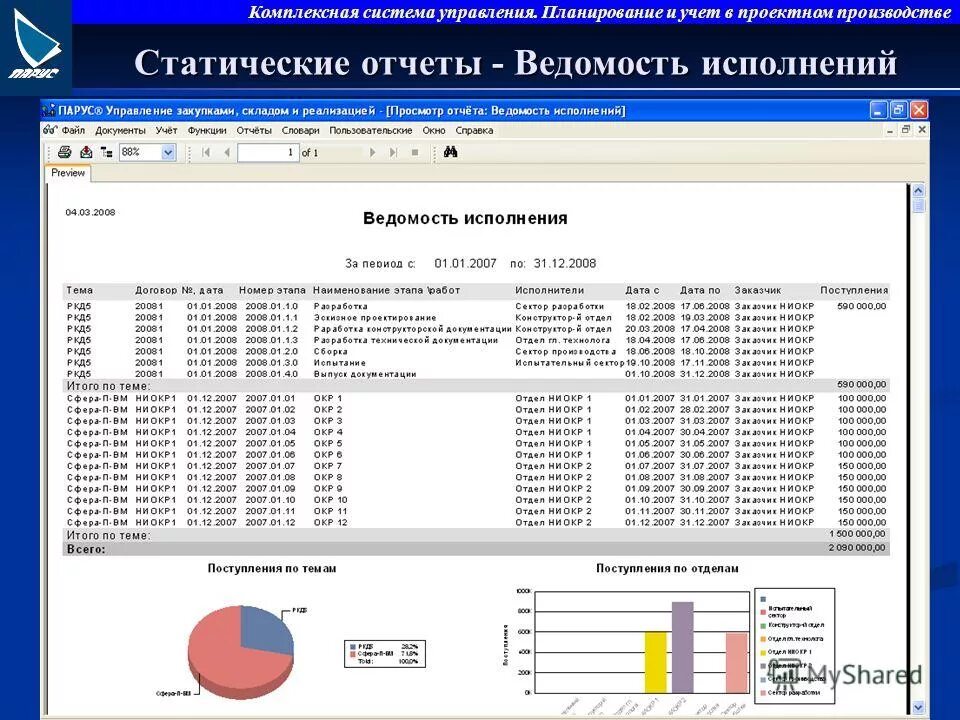
Task: Restore the inner report window in menu bar
Action: coord(906,130)
